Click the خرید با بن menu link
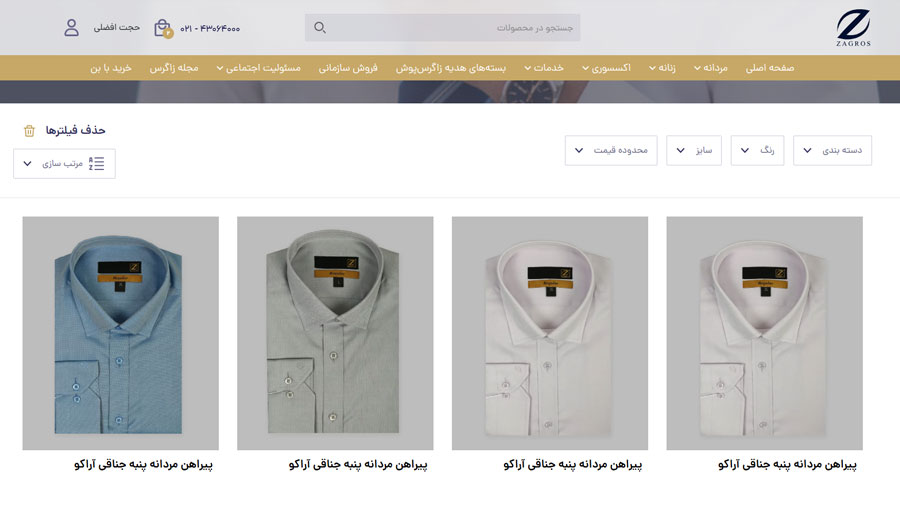This screenshot has width=900, height=506. [111, 68]
